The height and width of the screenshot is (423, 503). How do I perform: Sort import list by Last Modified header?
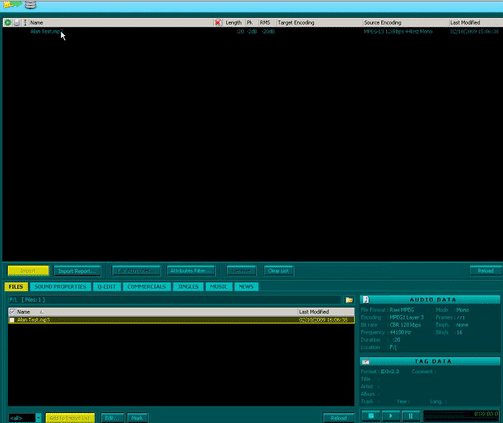[x=475, y=23]
